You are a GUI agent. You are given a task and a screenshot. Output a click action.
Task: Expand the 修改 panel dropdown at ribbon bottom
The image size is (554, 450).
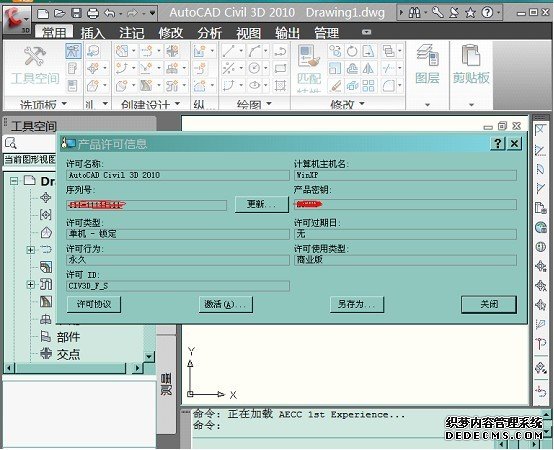click(362, 103)
